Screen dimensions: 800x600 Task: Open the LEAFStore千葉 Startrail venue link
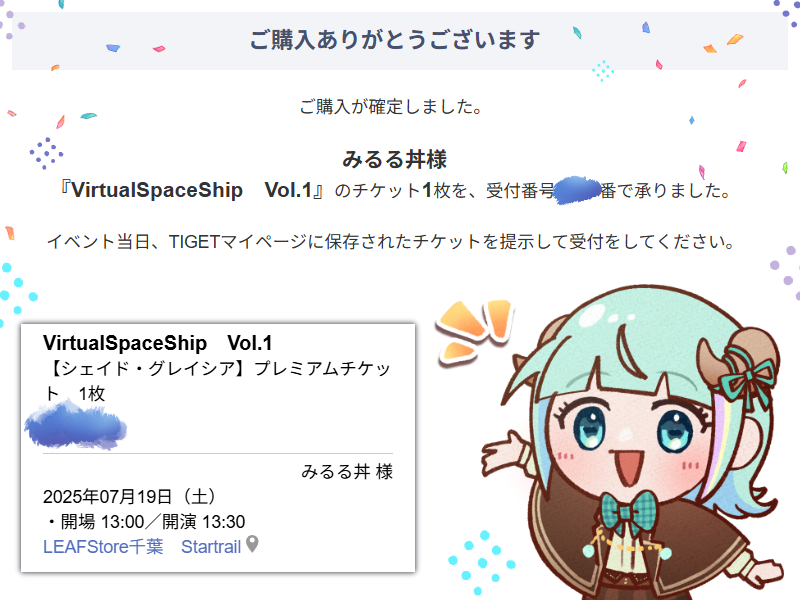(x=142, y=547)
